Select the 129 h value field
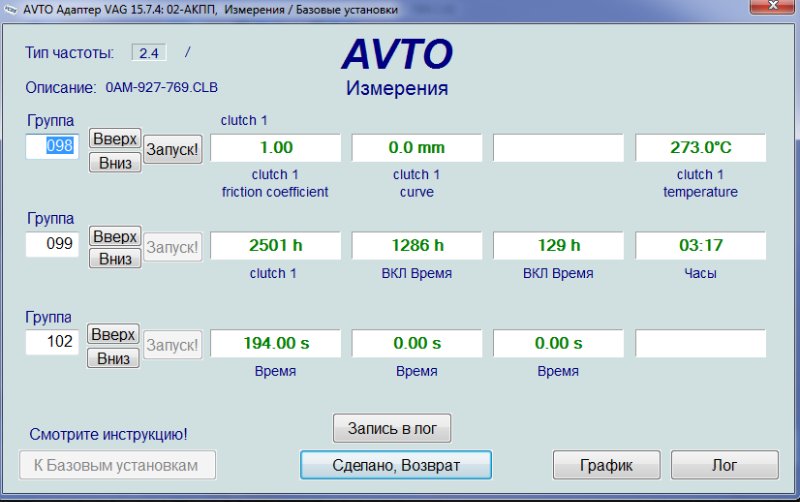 pos(559,246)
